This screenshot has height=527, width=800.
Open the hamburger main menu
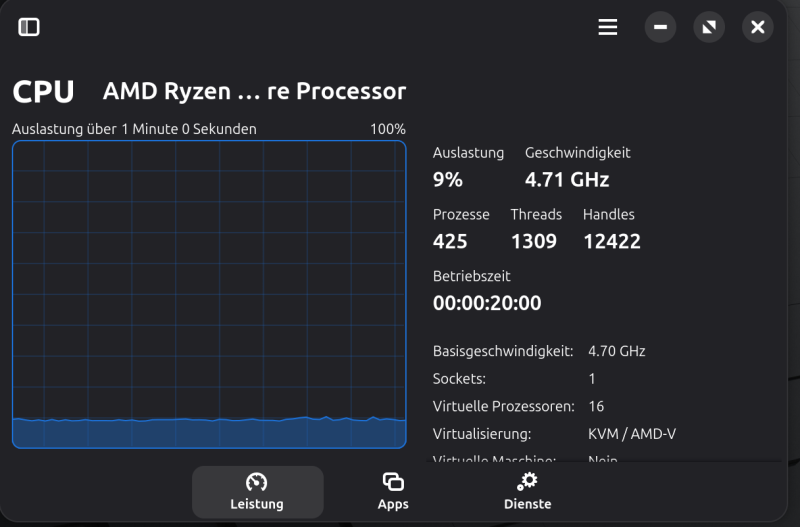(x=608, y=27)
